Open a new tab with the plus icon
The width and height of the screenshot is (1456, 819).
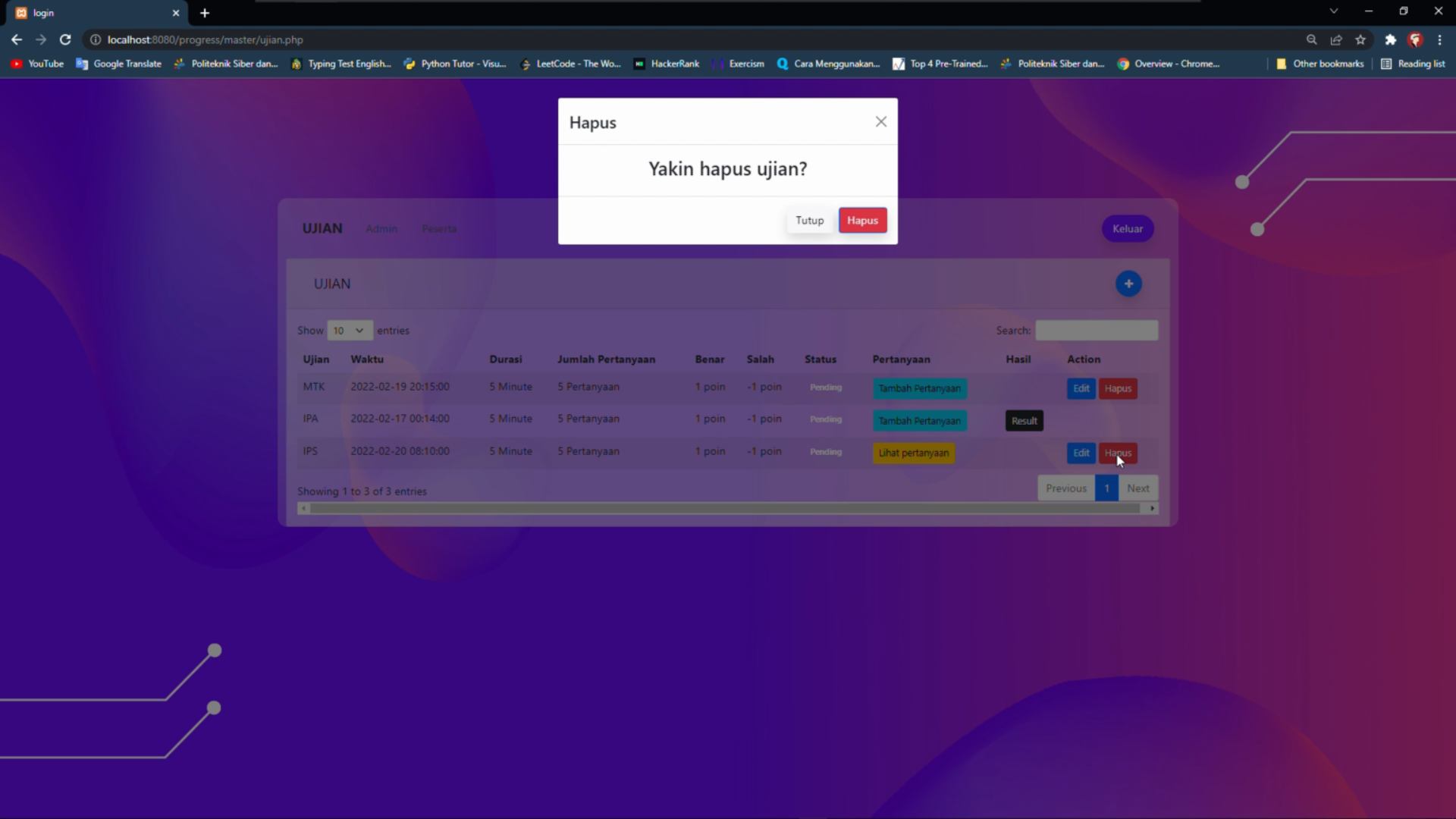coord(205,13)
